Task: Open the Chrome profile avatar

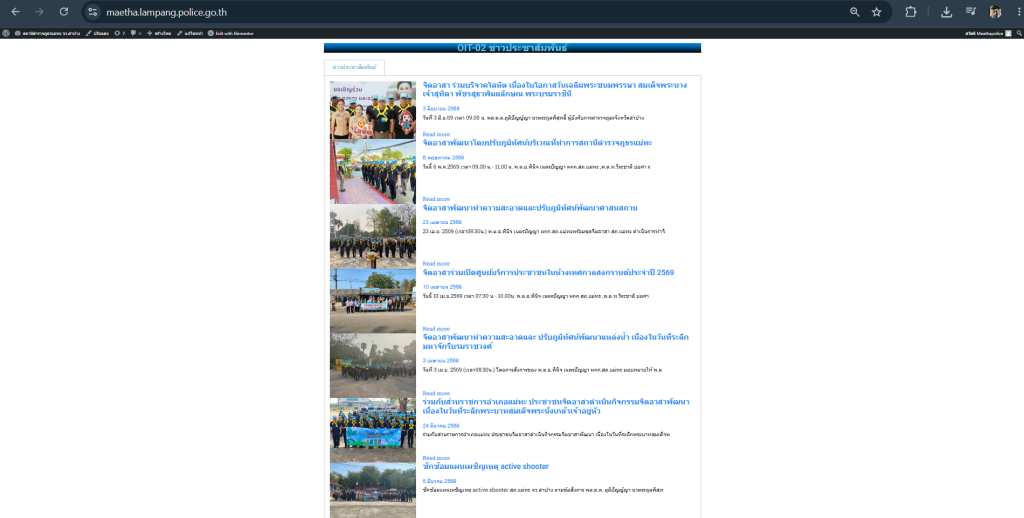Action: 995,12
